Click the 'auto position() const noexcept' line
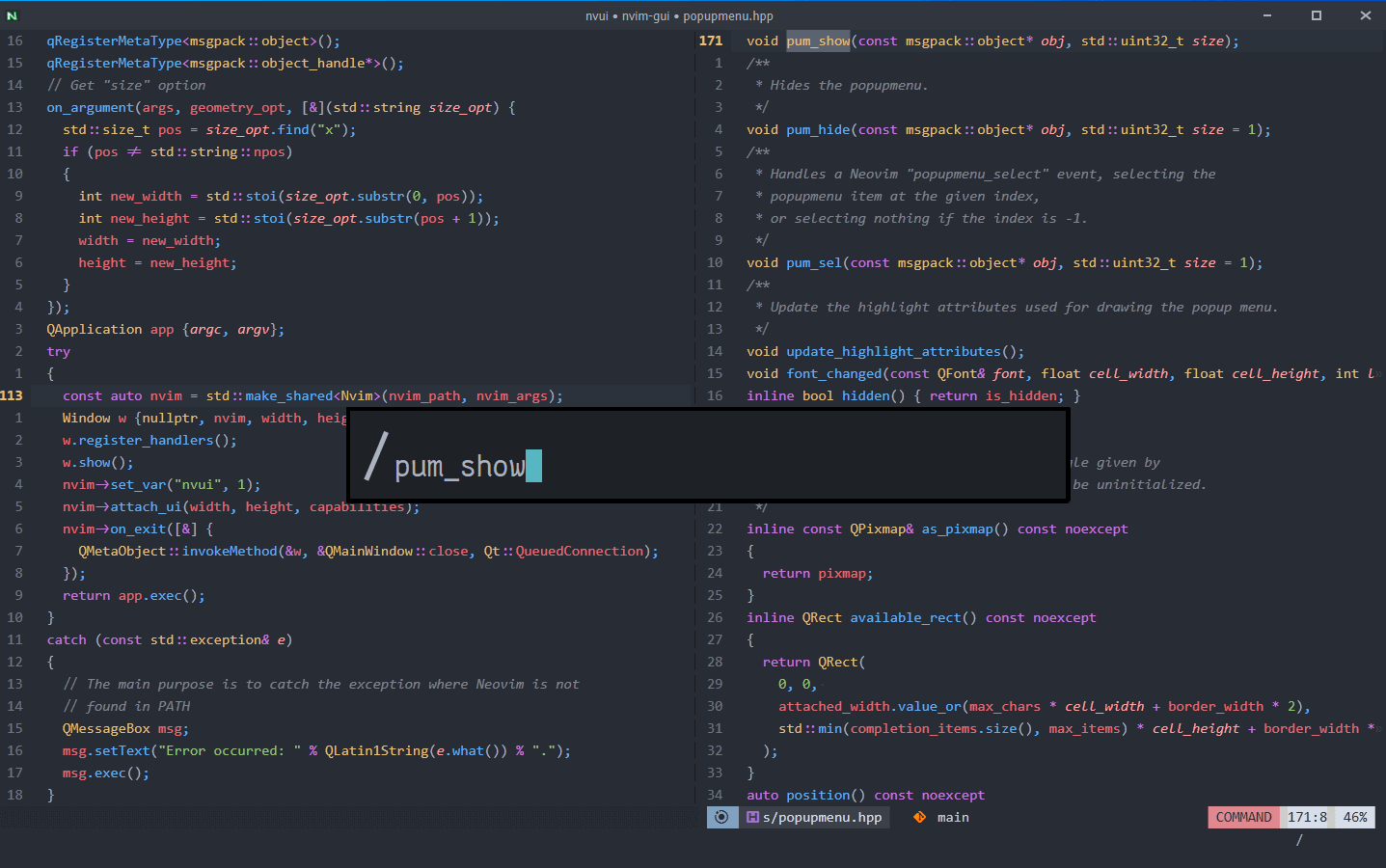The width and height of the screenshot is (1386, 868). coord(865,795)
